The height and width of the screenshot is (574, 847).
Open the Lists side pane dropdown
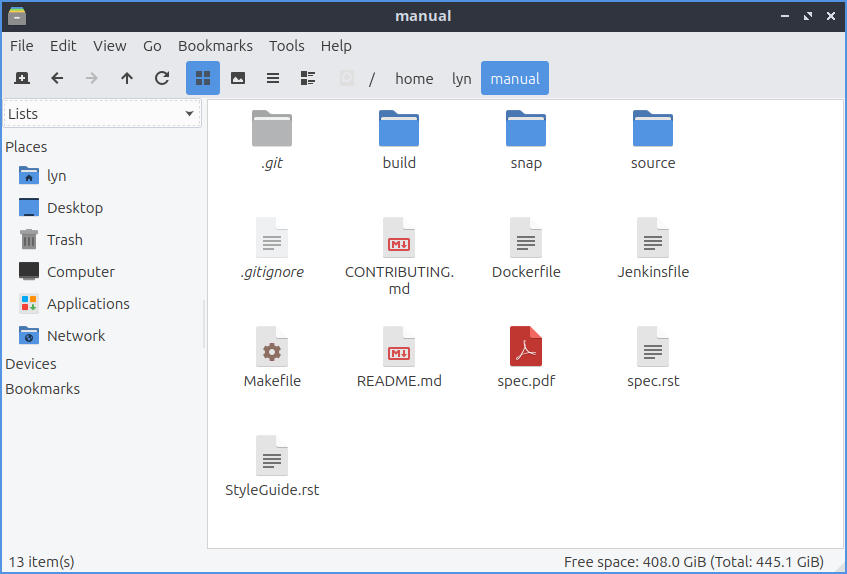click(x=102, y=114)
